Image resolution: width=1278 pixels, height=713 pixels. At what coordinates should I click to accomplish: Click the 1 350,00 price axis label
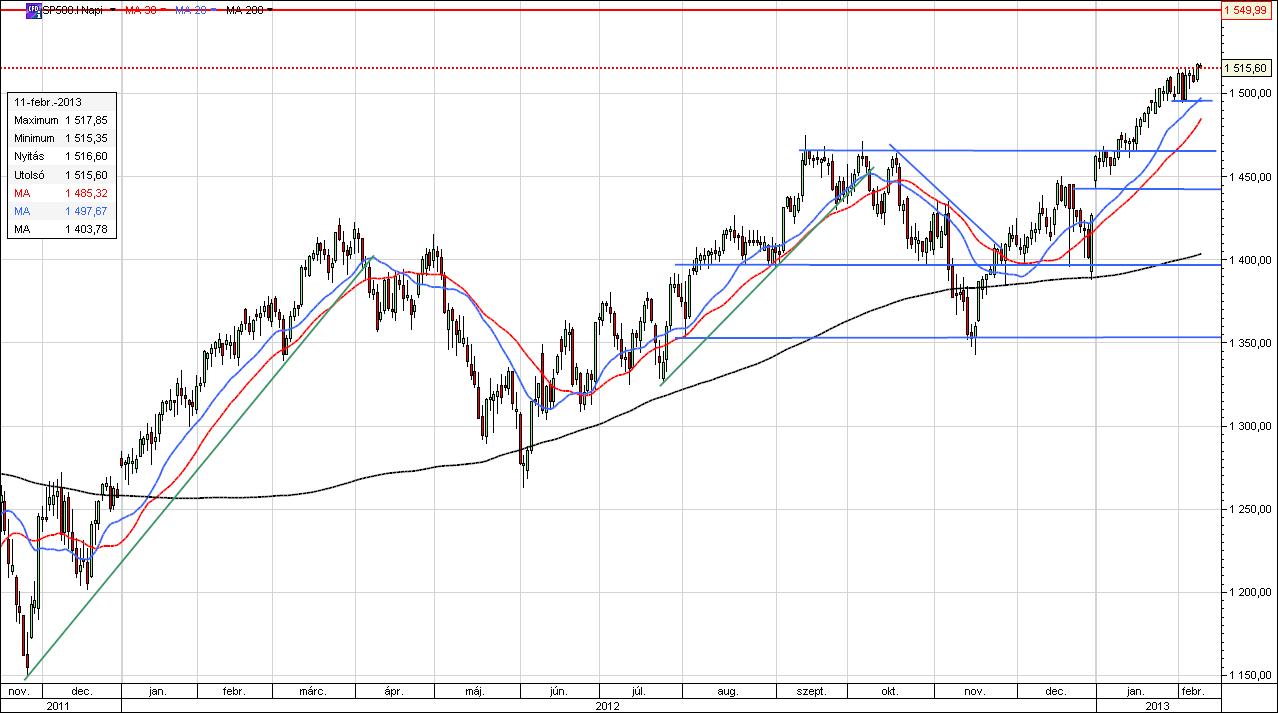(1252, 343)
